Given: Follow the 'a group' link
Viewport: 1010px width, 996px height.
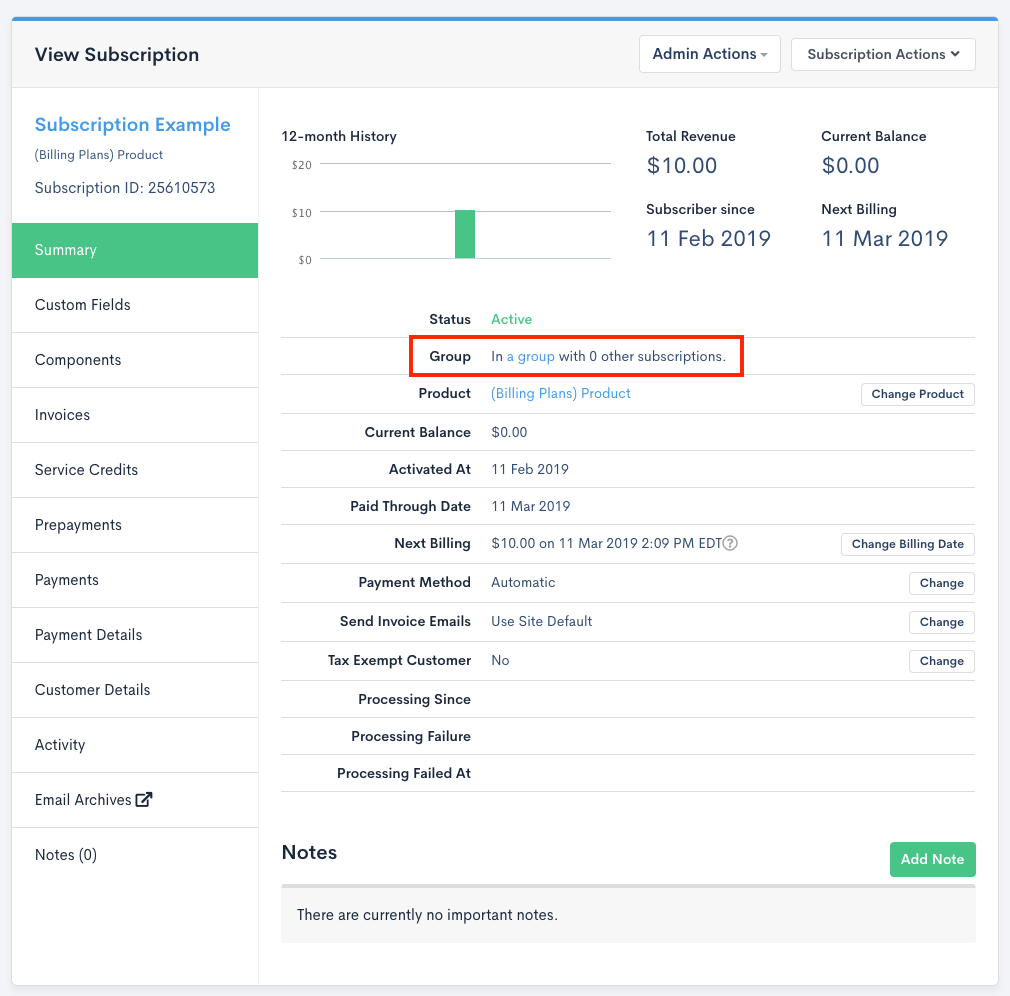Looking at the screenshot, I should point(530,357).
